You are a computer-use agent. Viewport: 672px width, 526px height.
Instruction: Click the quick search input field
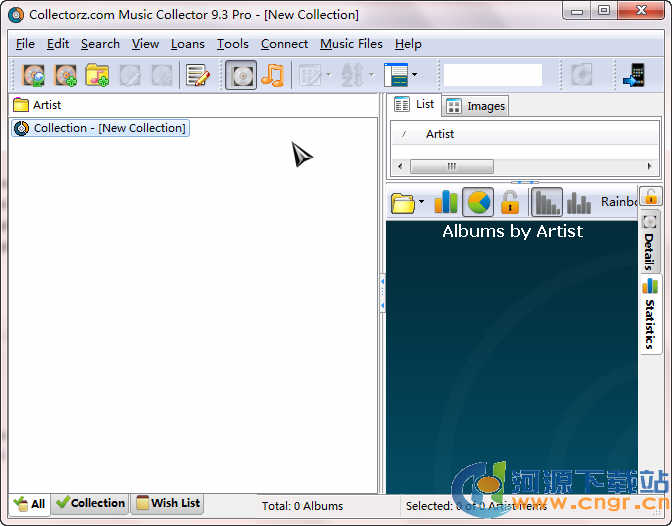pos(492,75)
